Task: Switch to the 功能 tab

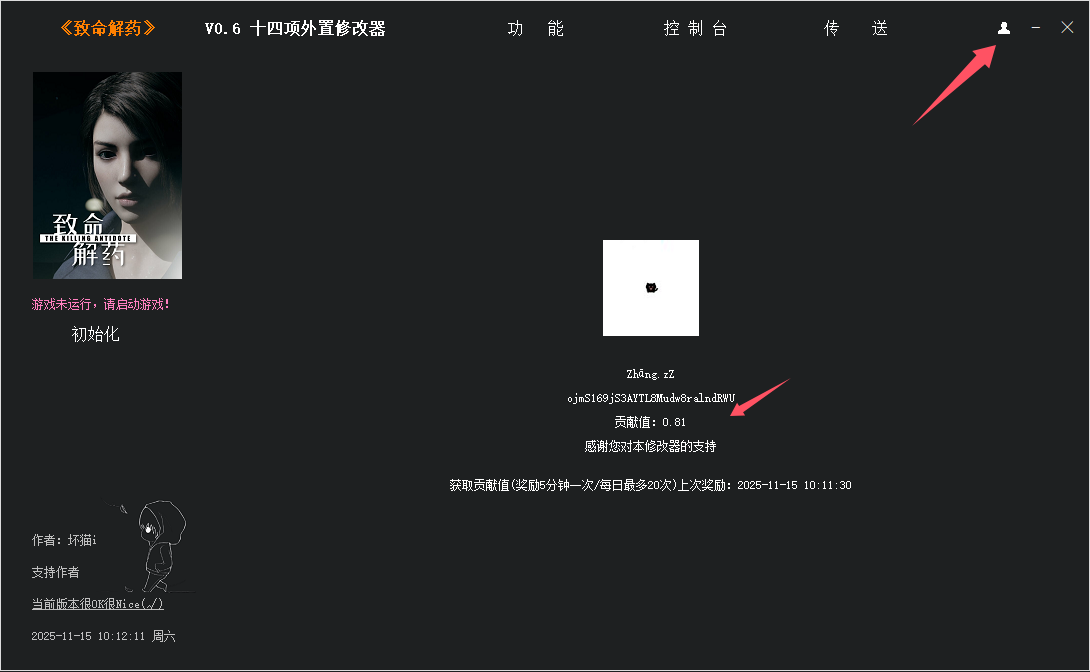Action: [536, 29]
